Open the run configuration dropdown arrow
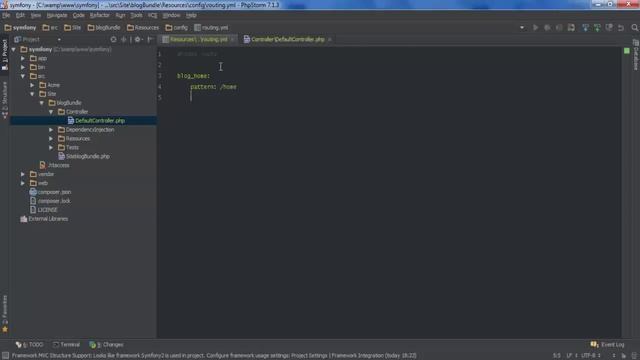640x360 pixels. [x=522, y=28]
